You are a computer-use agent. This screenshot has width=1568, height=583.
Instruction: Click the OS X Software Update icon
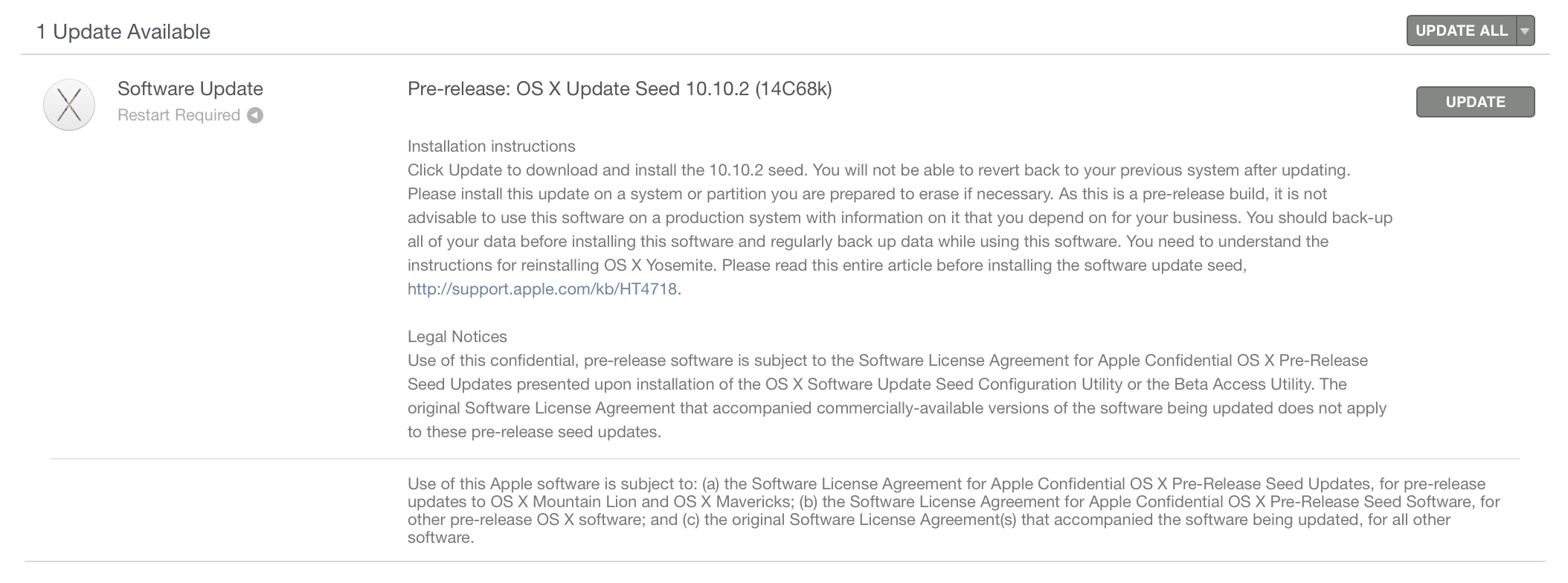pos(68,103)
